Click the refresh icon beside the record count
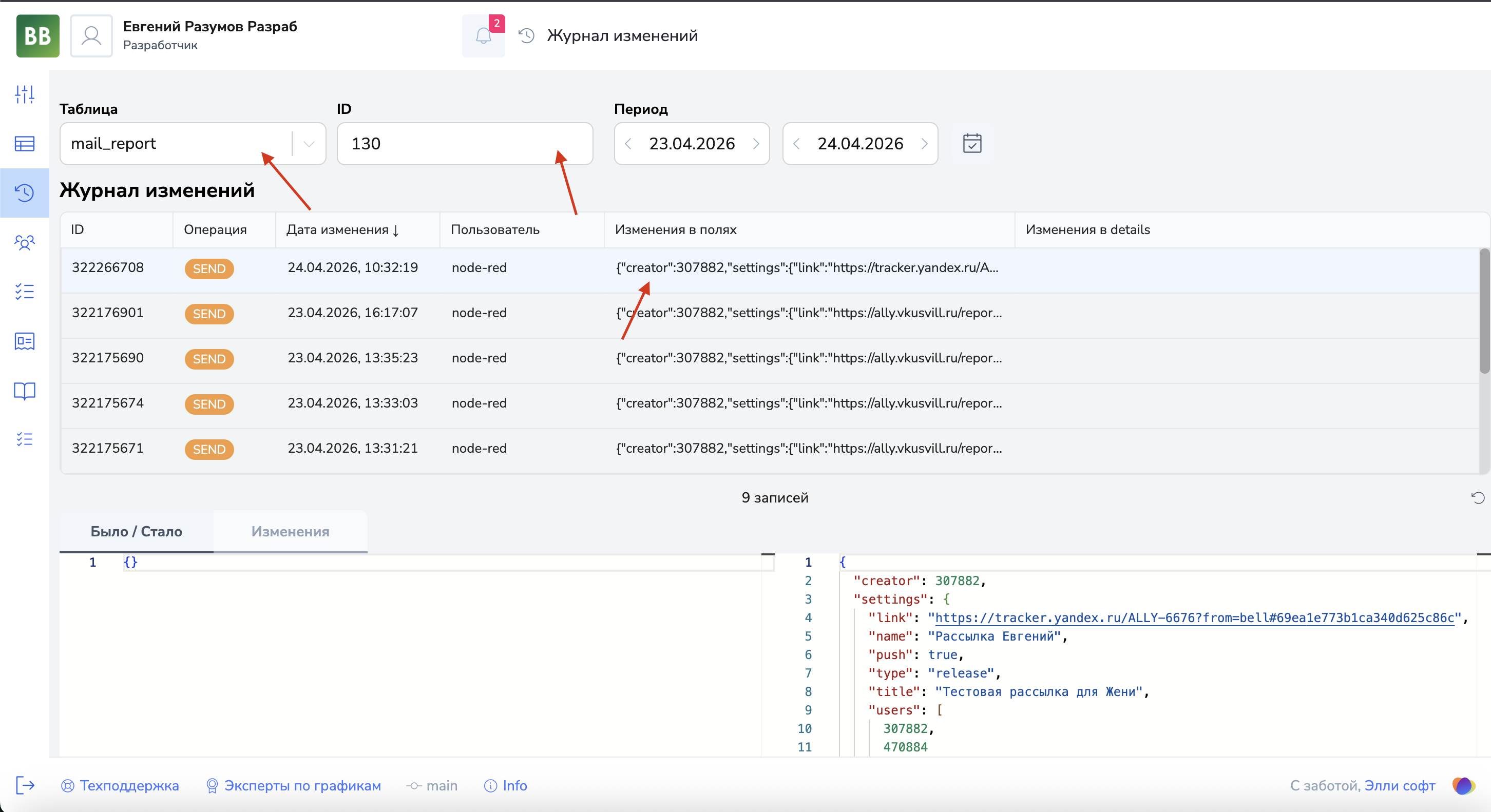This screenshot has height=812, width=1491. pyautogui.click(x=1477, y=498)
